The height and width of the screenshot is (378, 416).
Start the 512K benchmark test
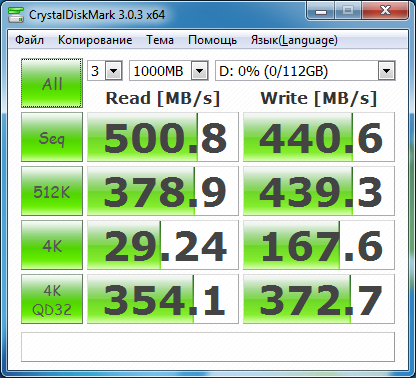(52, 191)
